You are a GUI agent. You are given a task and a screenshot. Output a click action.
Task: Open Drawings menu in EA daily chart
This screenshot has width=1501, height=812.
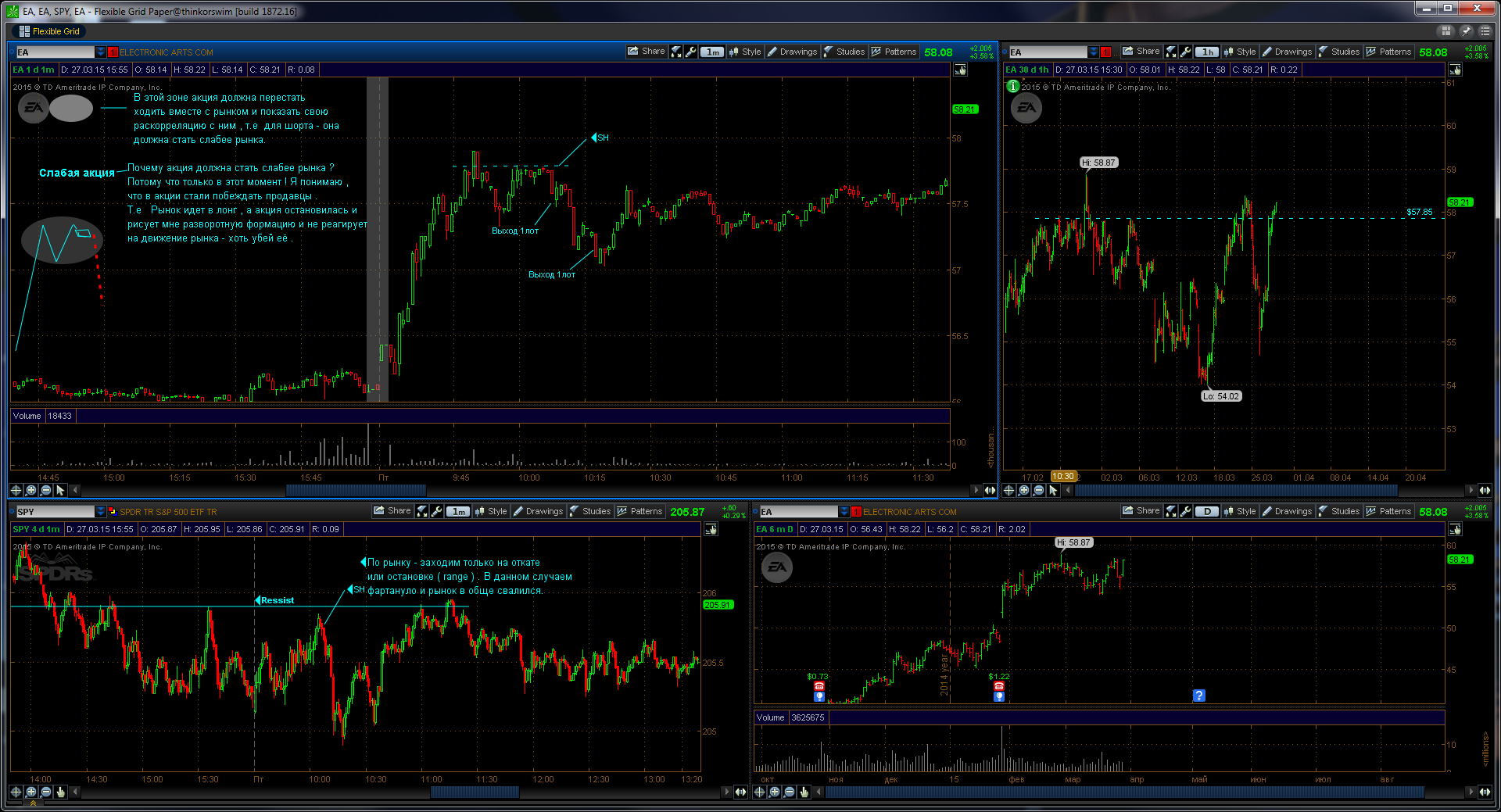point(1287,511)
